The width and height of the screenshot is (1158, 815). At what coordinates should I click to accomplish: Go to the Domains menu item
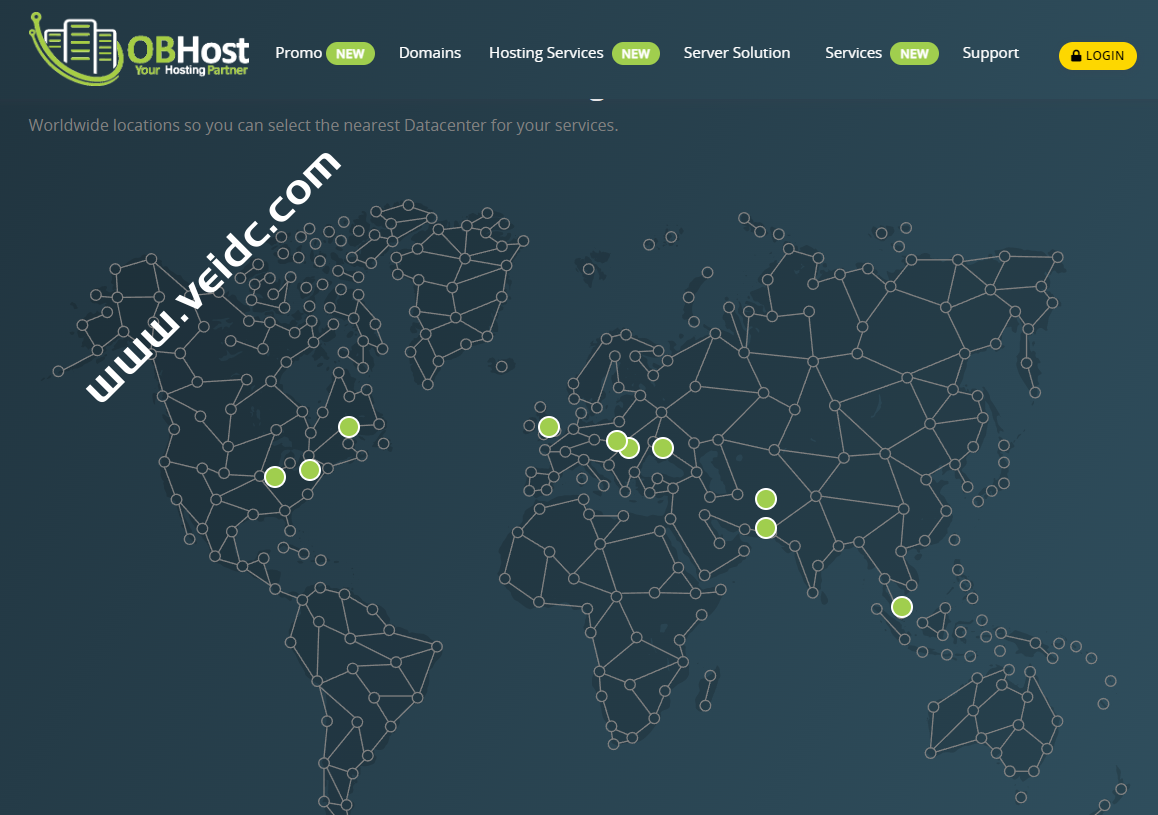[x=430, y=53]
